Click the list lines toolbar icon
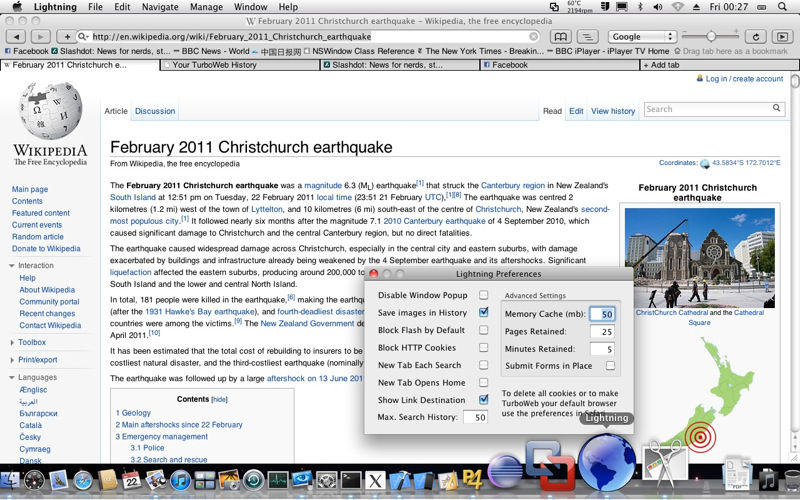The width and height of the screenshot is (800, 500). [x=587, y=37]
